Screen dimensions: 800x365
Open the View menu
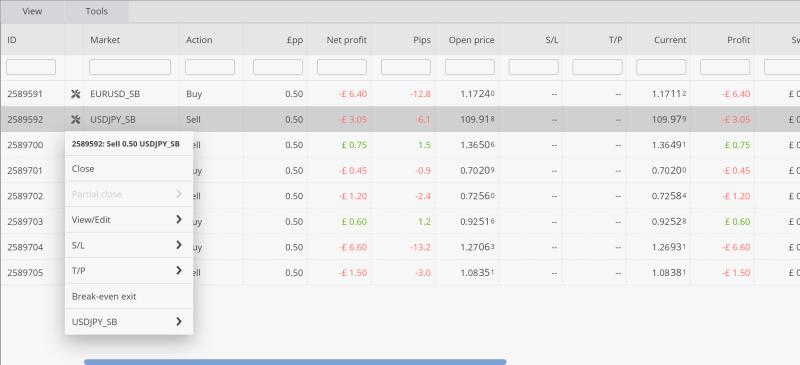pyautogui.click(x=32, y=11)
